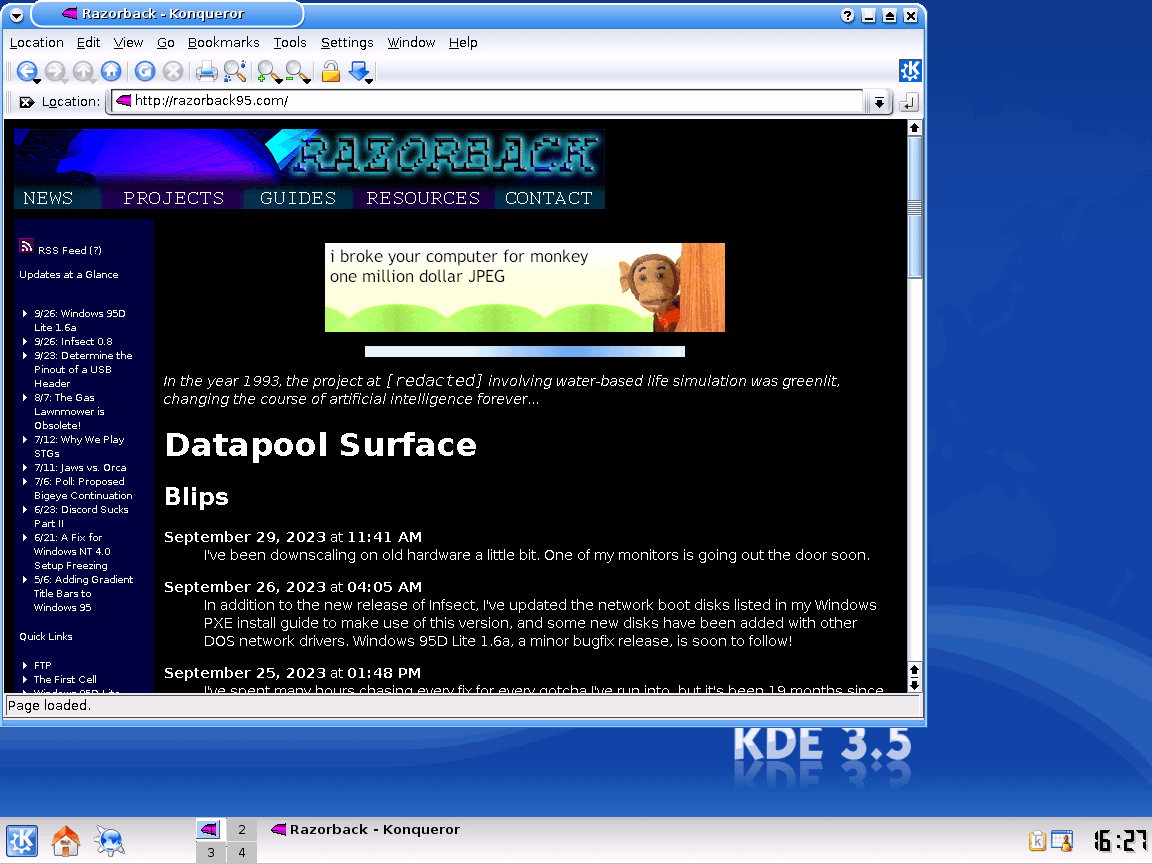This screenshot has width=1152, height=864.
Task: Open the Tools menu
Action: [290, 43]
